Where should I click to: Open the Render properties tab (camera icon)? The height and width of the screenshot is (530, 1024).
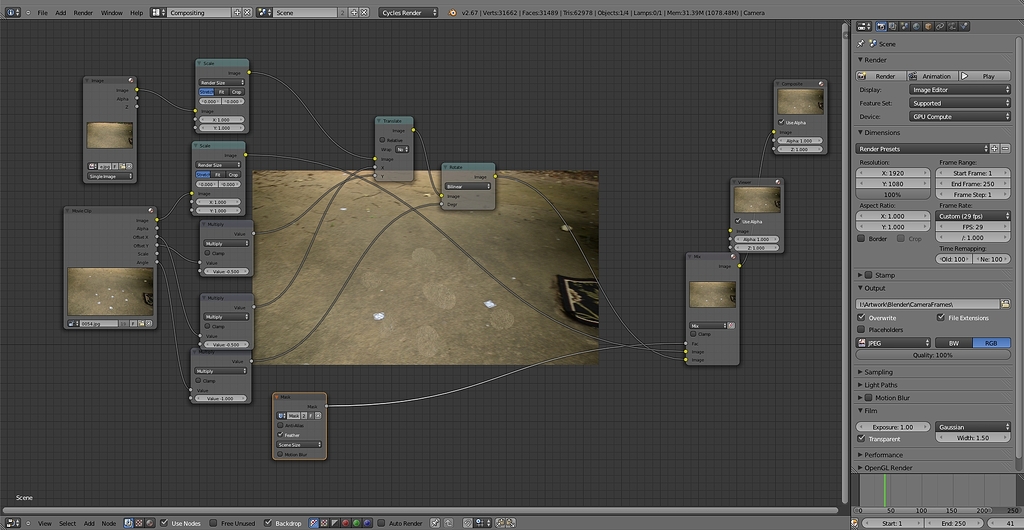(881, 26)
